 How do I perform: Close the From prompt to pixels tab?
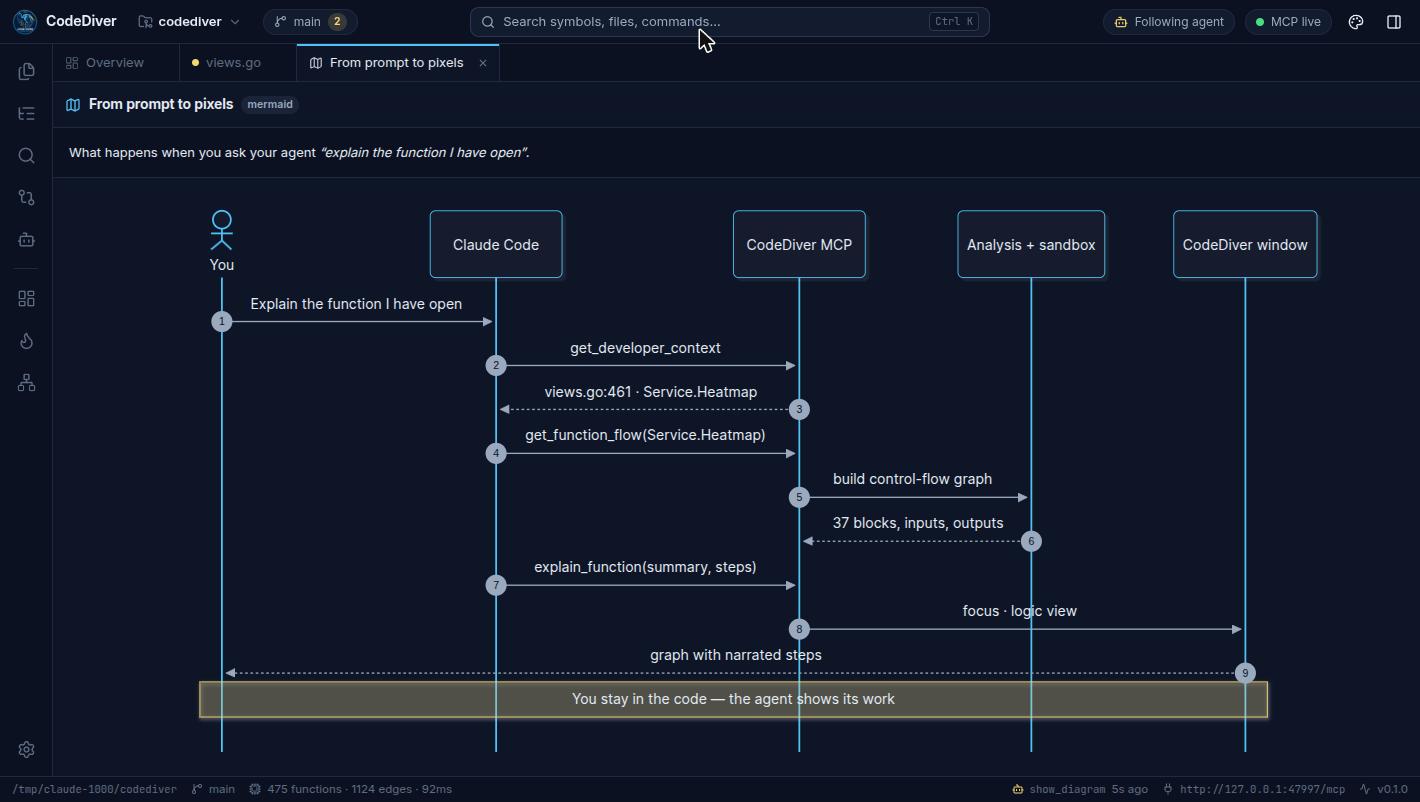click(482, 62)
